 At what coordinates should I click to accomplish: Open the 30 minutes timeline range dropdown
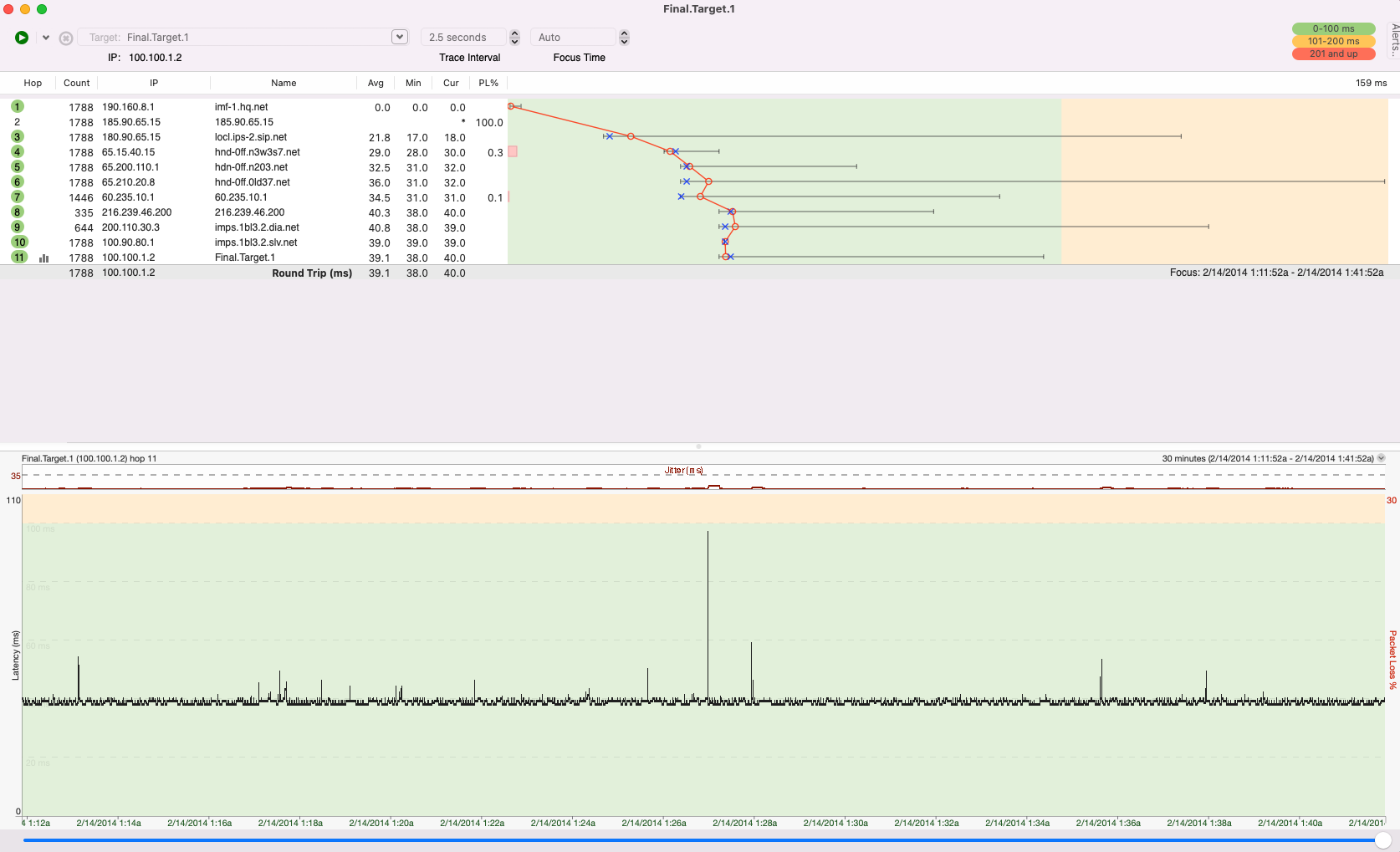click(1381, 458)
